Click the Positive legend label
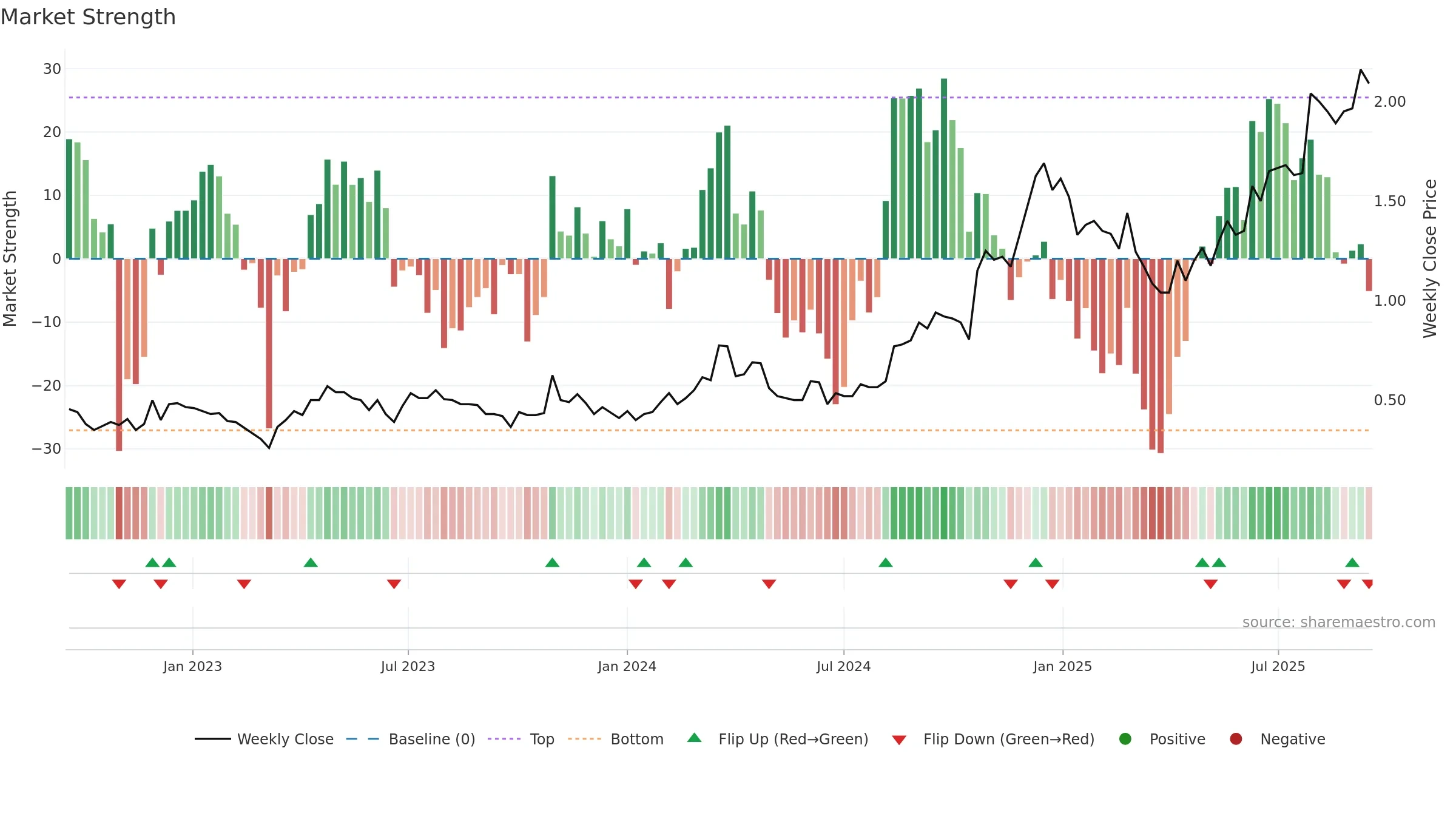The image size is (1456, 819). coord(1178,739)
